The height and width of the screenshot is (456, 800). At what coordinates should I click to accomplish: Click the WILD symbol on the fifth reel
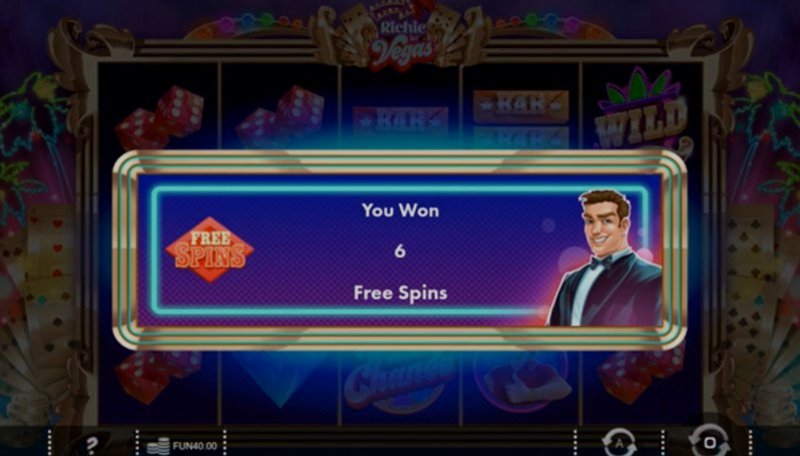640,111
